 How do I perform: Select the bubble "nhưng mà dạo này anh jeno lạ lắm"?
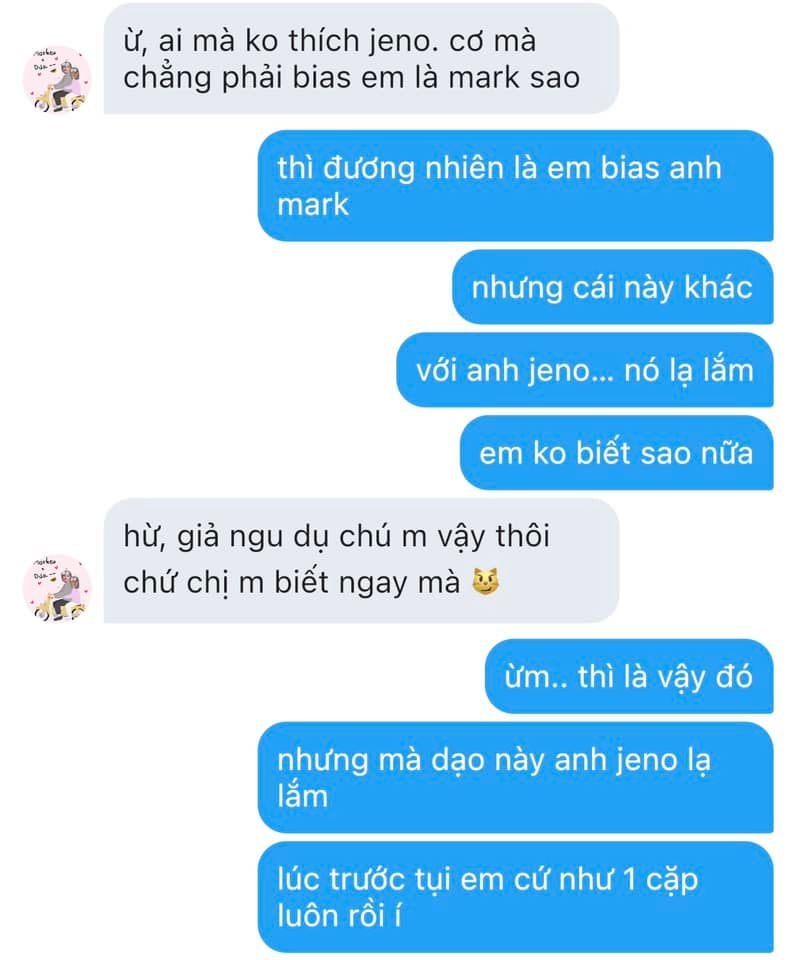coord(516,778)
